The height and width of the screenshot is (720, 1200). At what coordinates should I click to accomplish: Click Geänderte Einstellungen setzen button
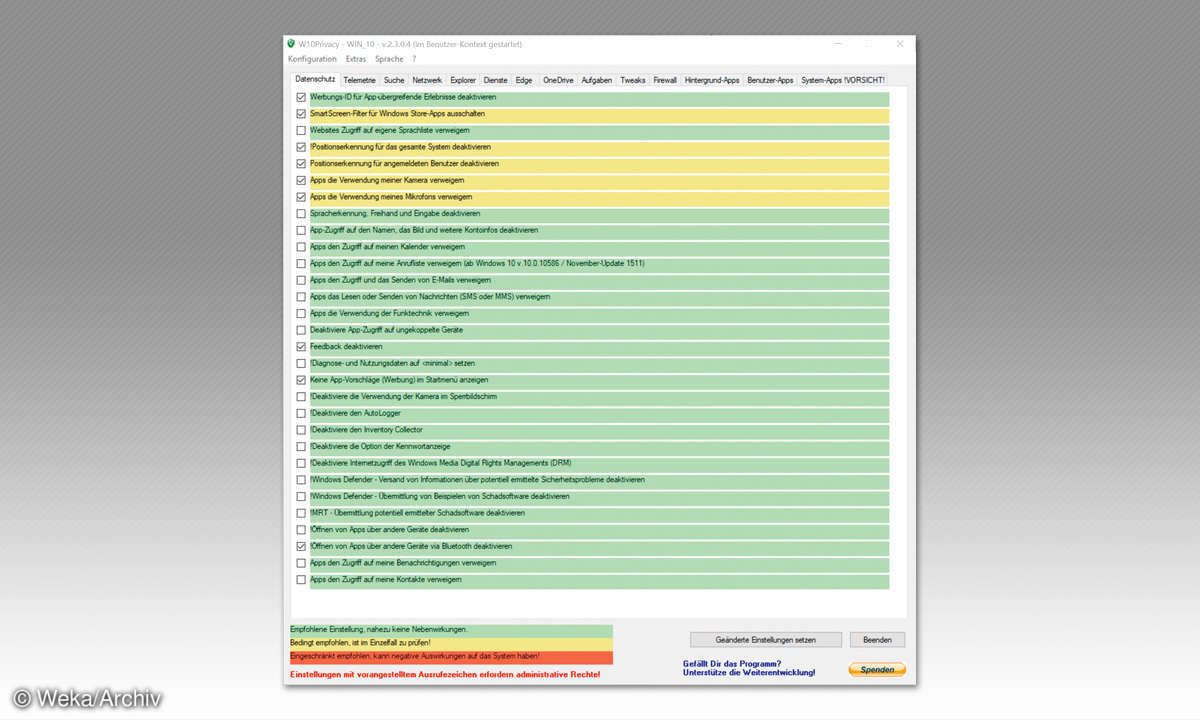[x=766, y=640]
